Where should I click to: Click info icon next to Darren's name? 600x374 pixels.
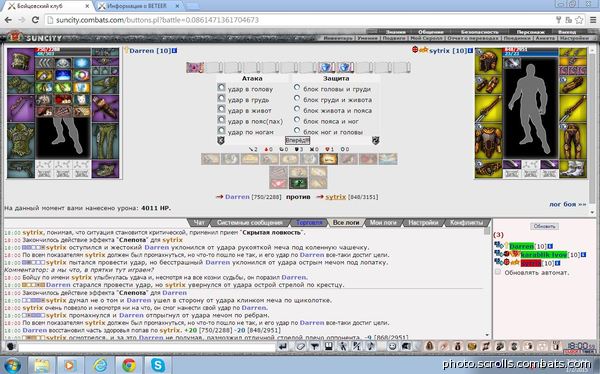(x=174, y=51)
